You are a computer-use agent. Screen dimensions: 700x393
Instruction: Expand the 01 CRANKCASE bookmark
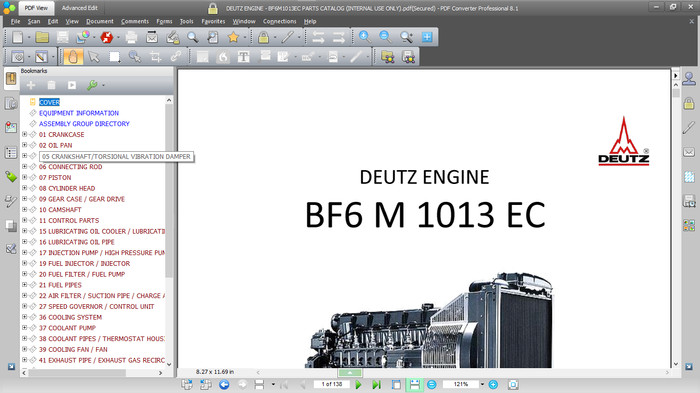click(x=25, y=134)
